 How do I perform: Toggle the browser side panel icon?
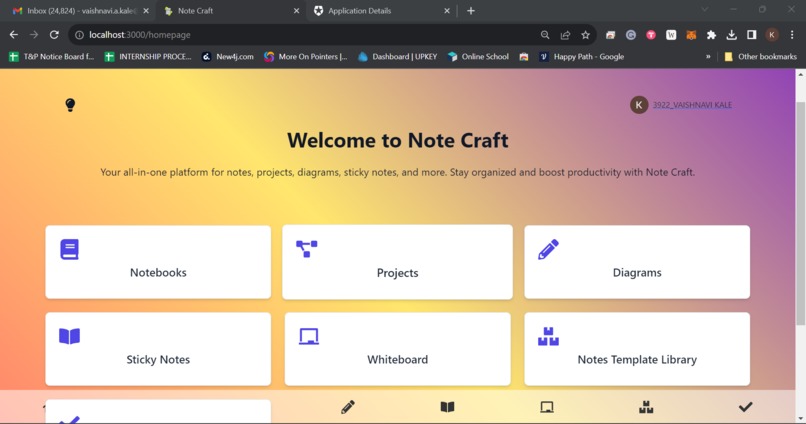[x=752, y=35]
